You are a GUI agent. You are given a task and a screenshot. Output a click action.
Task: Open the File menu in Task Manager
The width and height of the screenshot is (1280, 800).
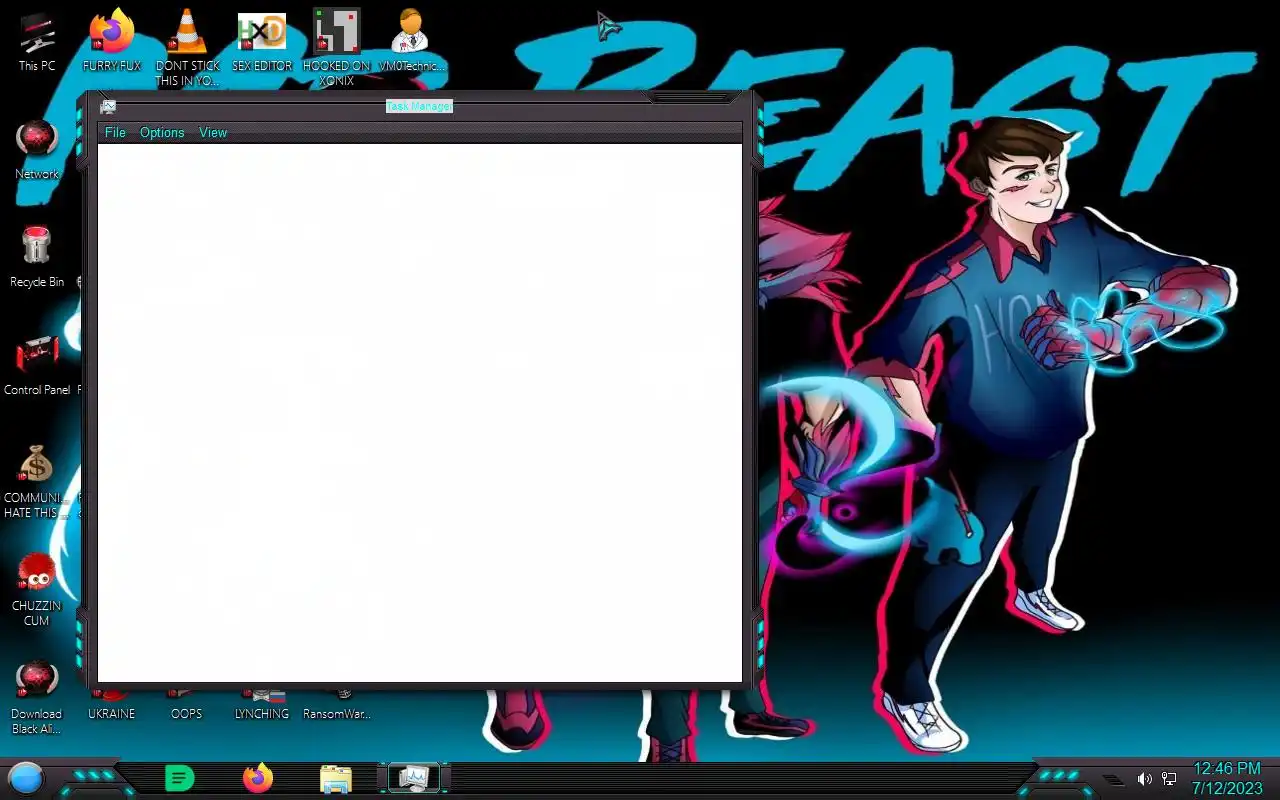[x=115, y=133]
